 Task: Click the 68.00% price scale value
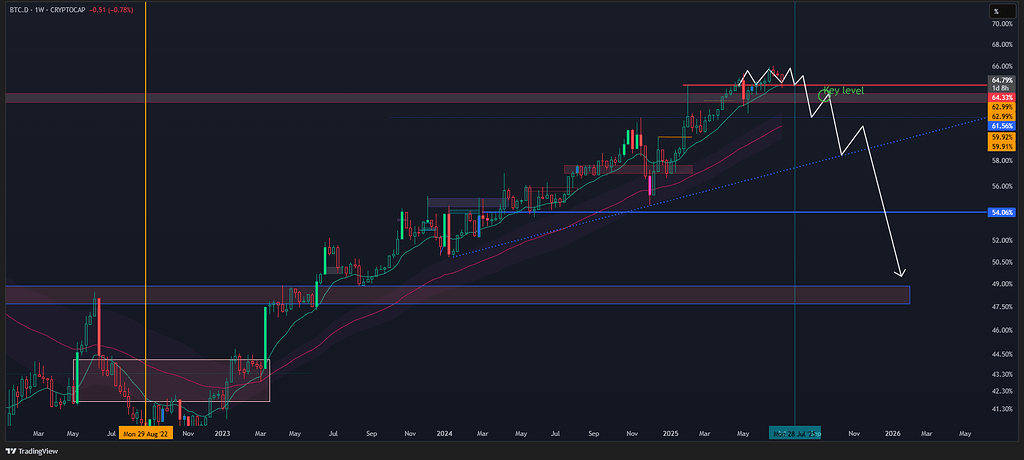(1002, 45)
